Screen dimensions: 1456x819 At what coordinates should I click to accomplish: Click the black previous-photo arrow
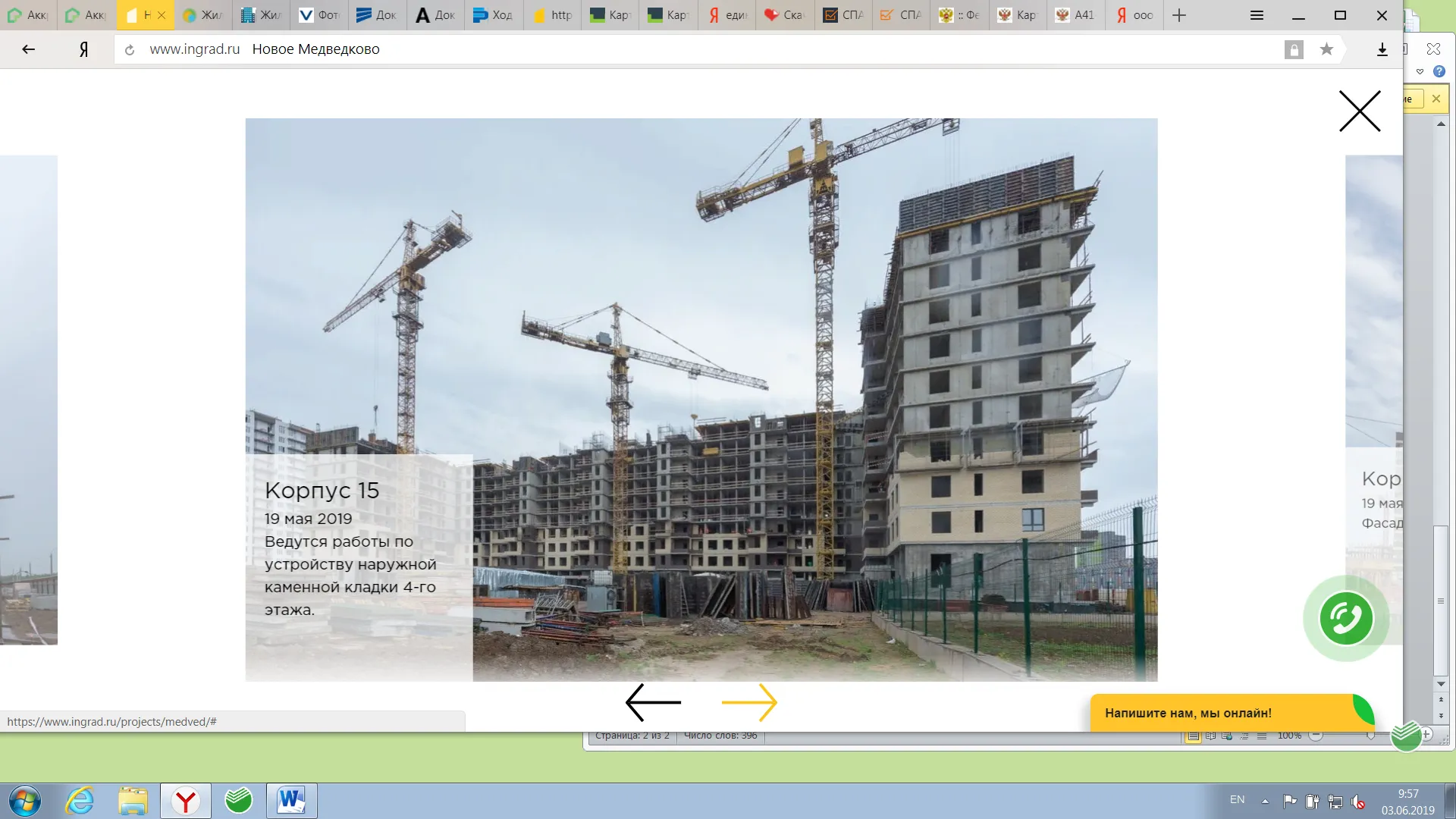tap(653, 703)
